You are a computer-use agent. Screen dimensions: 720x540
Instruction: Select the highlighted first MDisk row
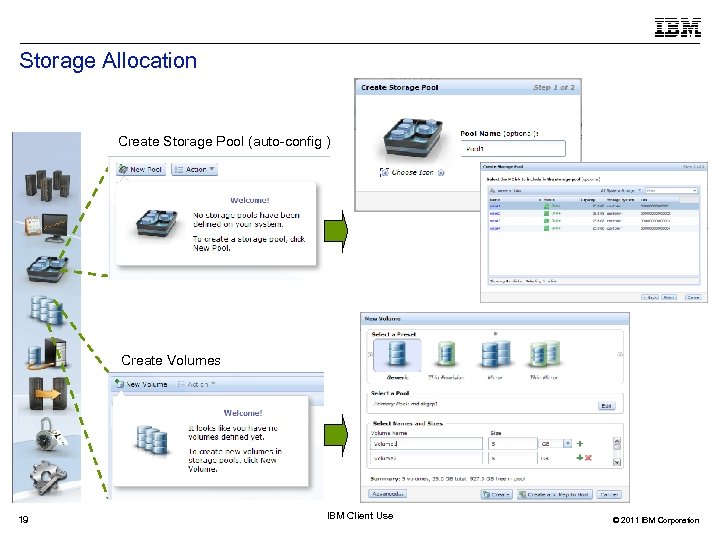594,206
